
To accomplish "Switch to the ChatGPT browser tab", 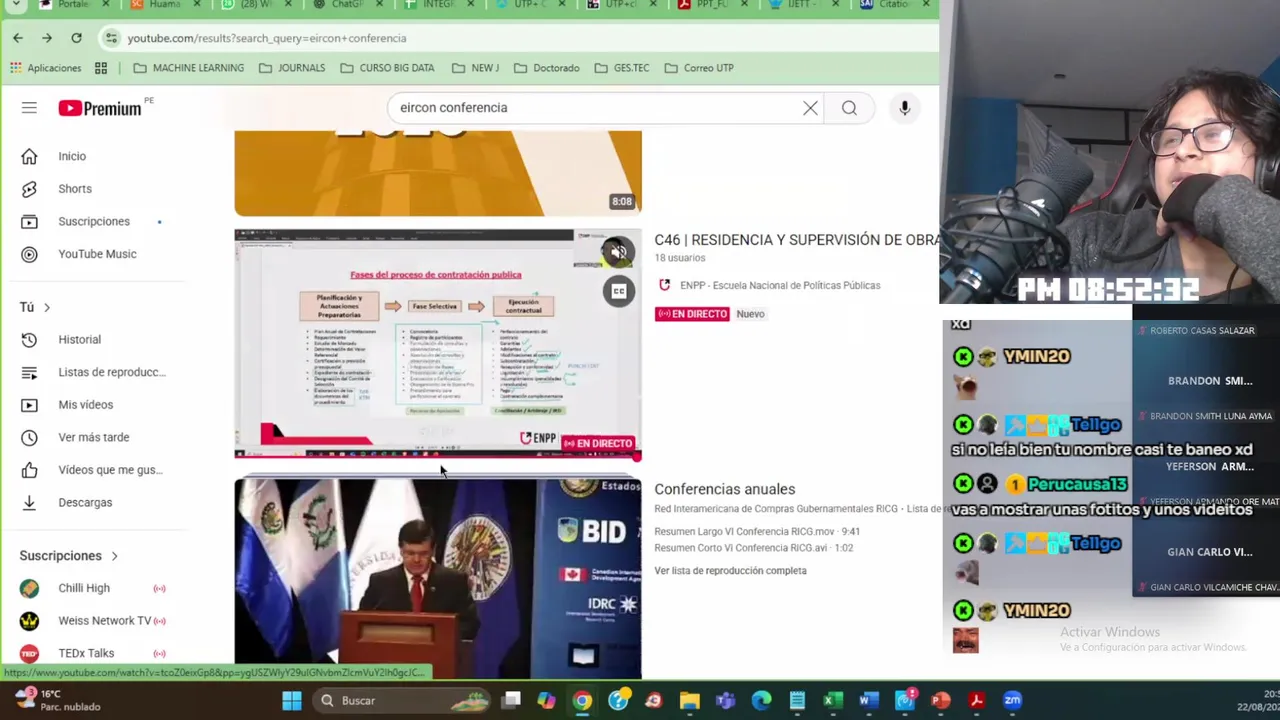I will (345, 5).
